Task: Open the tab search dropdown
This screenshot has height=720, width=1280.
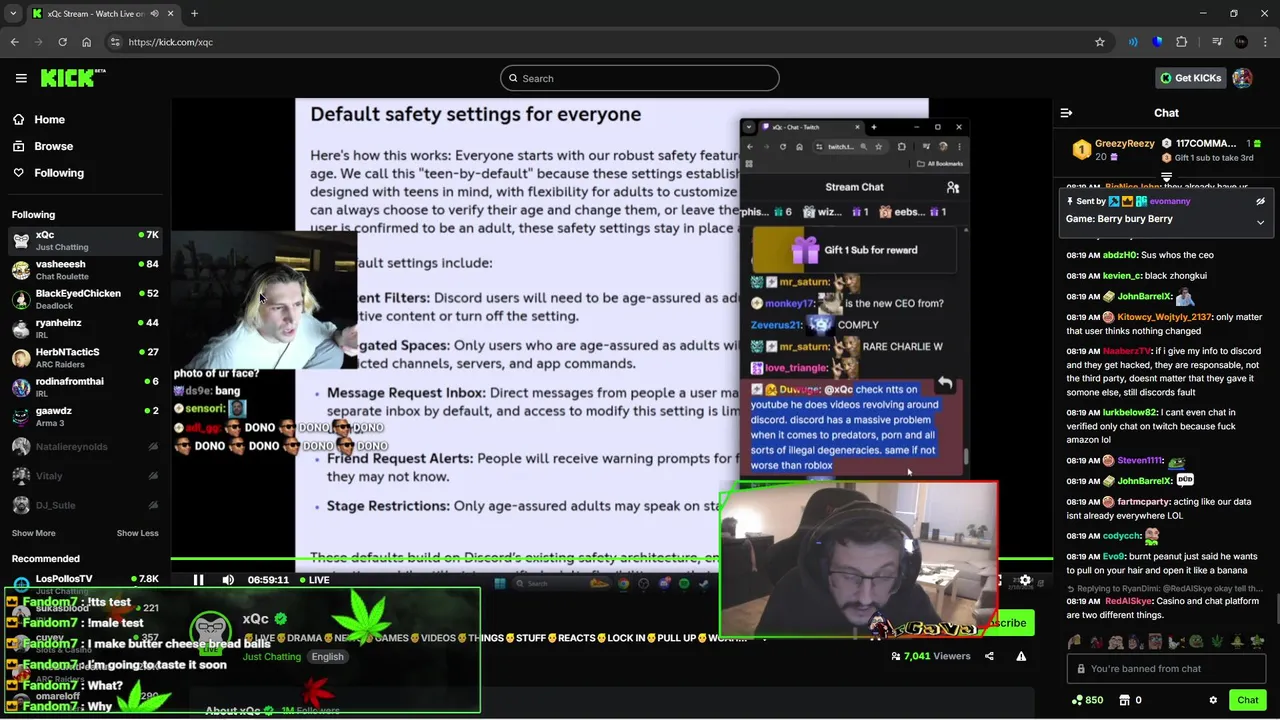Action: (13, 14)
